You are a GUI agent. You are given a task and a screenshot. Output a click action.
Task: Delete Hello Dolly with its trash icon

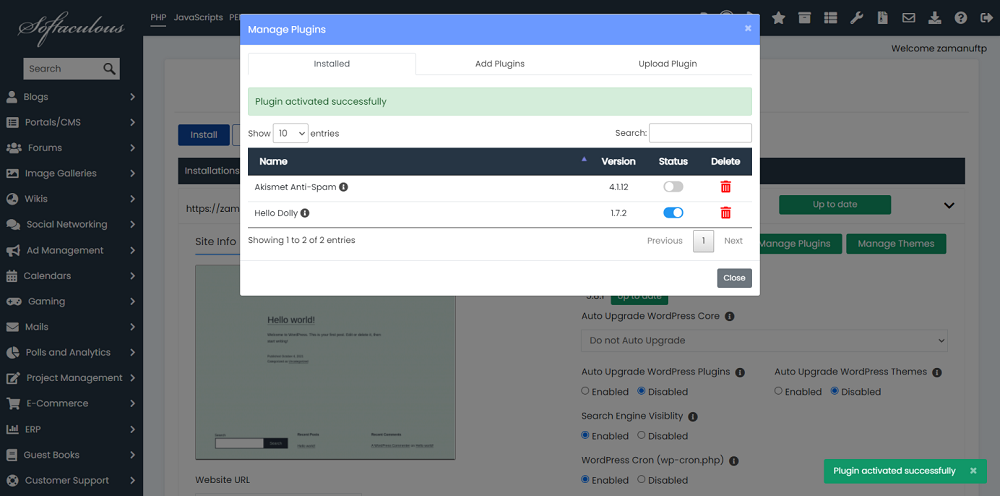tap(726, 213)
